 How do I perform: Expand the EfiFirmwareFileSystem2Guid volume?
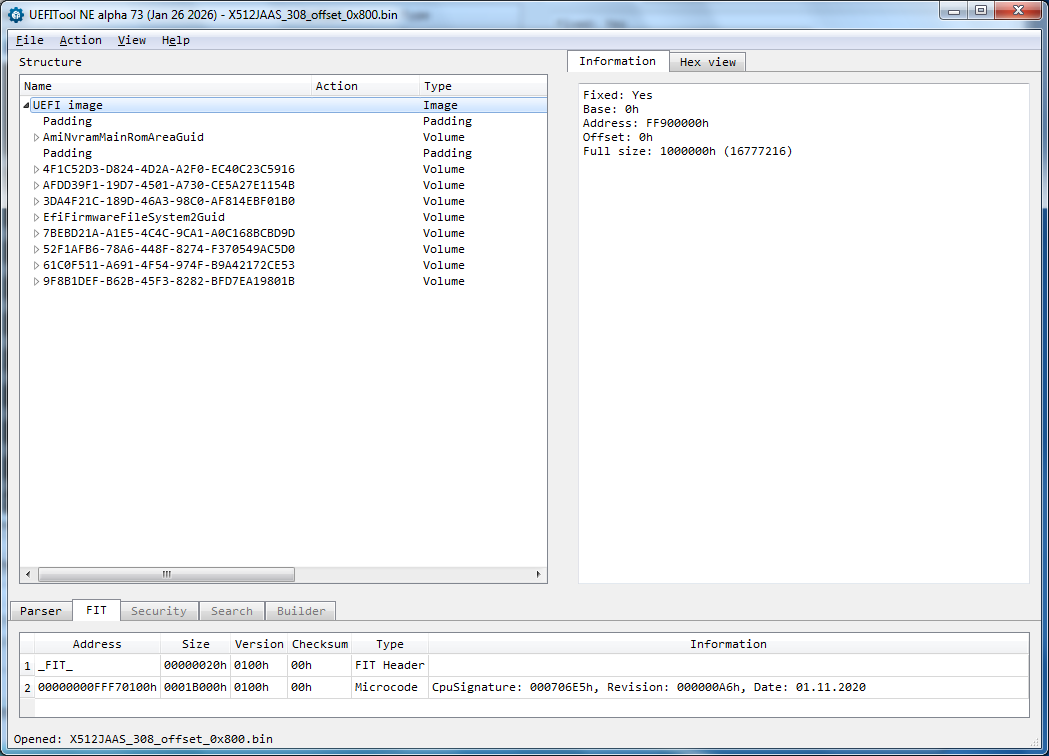[x=37, y=218]
